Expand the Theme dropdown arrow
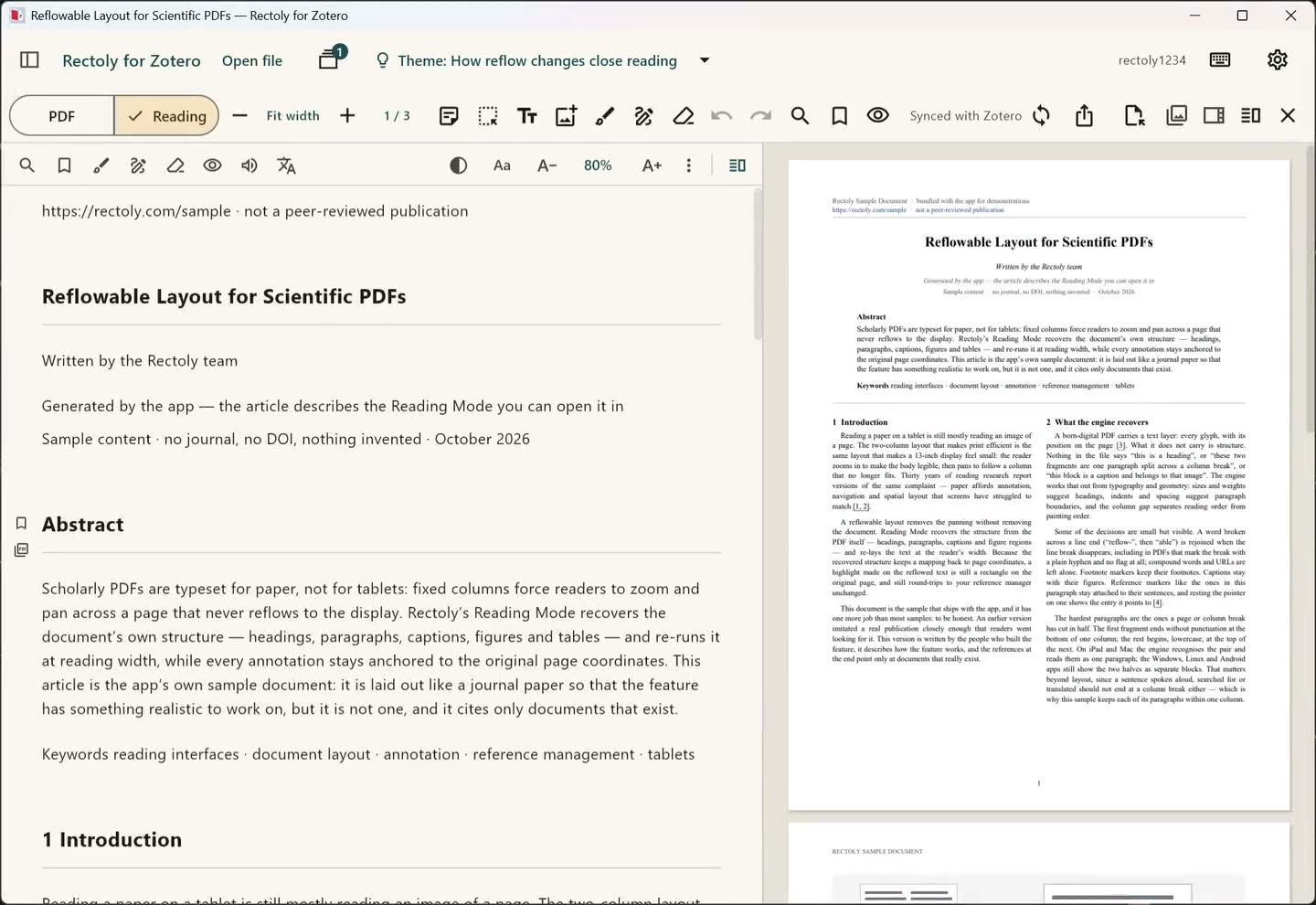Image resolution: width=1316 pixels, height=905 pixels. click(705, 60)
